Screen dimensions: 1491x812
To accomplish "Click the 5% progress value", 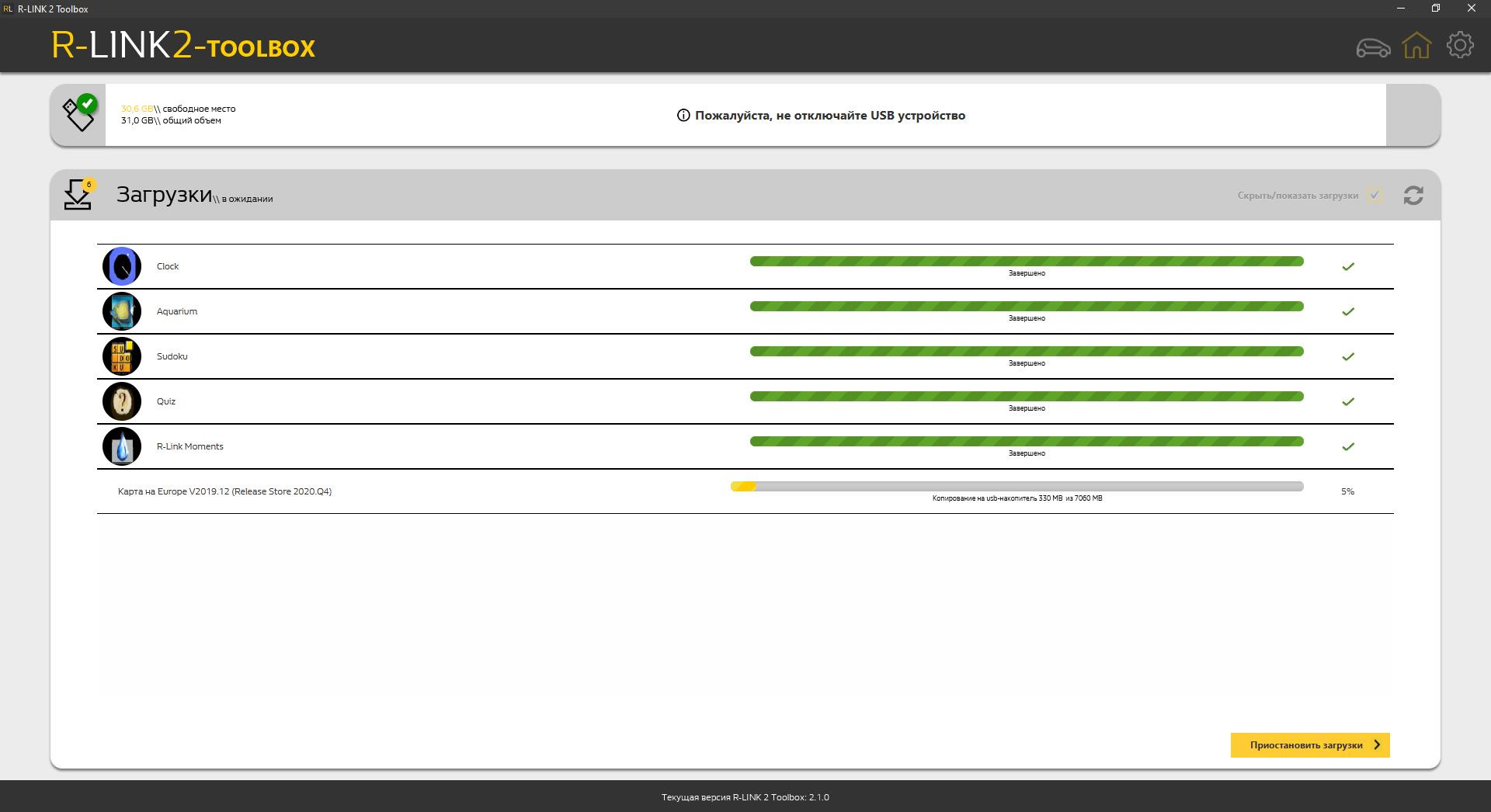I will 1347,491.
